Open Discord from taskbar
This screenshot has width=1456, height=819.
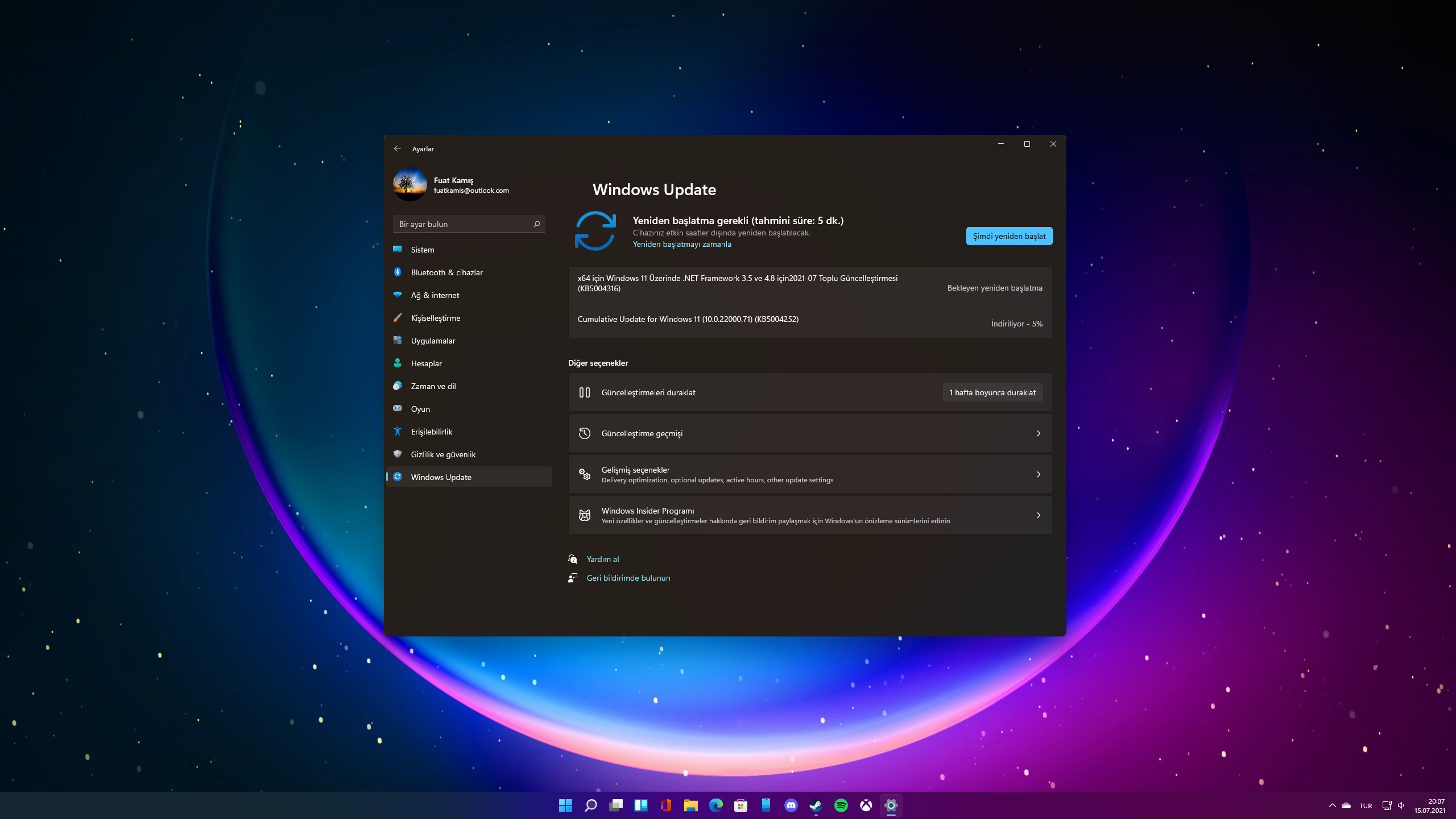coord(791,805)
